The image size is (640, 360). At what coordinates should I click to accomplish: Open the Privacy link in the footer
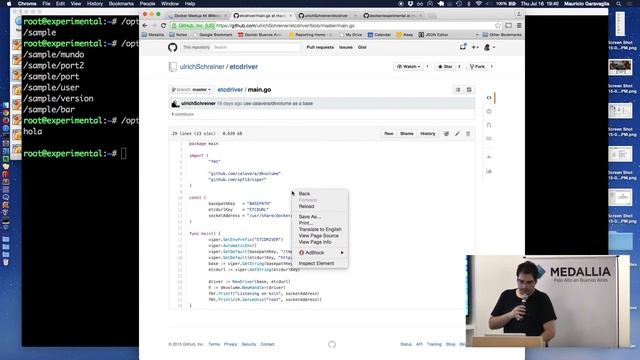[x=230, y=344]
